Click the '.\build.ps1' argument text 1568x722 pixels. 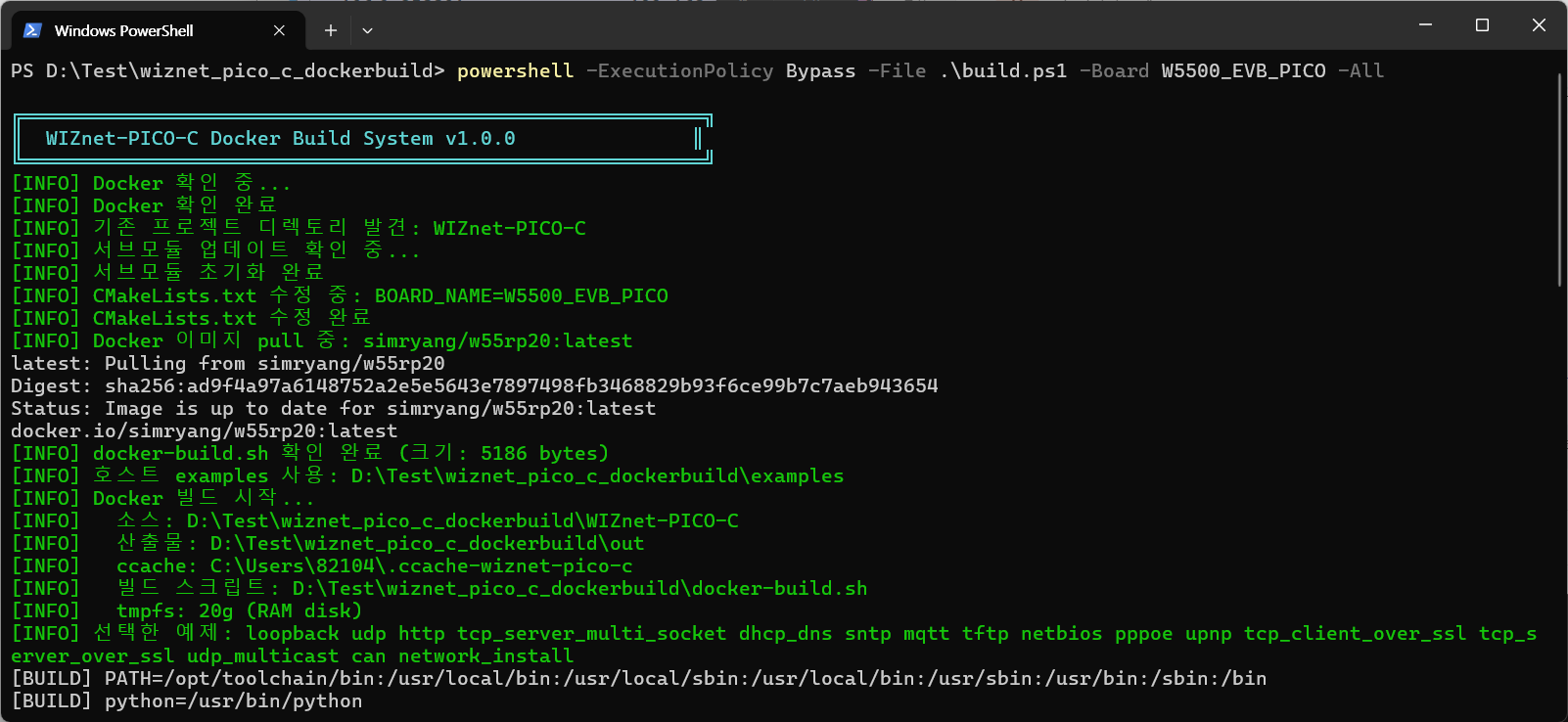click(x=1002, y=71)
